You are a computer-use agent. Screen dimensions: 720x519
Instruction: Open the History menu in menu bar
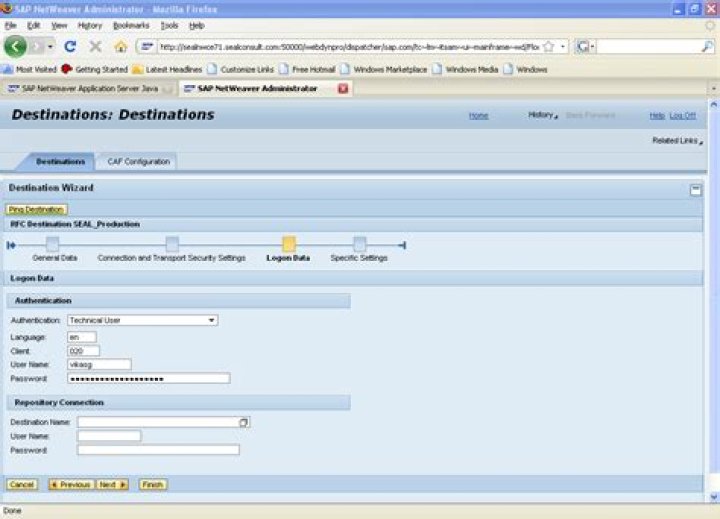[x=90, y=25]
